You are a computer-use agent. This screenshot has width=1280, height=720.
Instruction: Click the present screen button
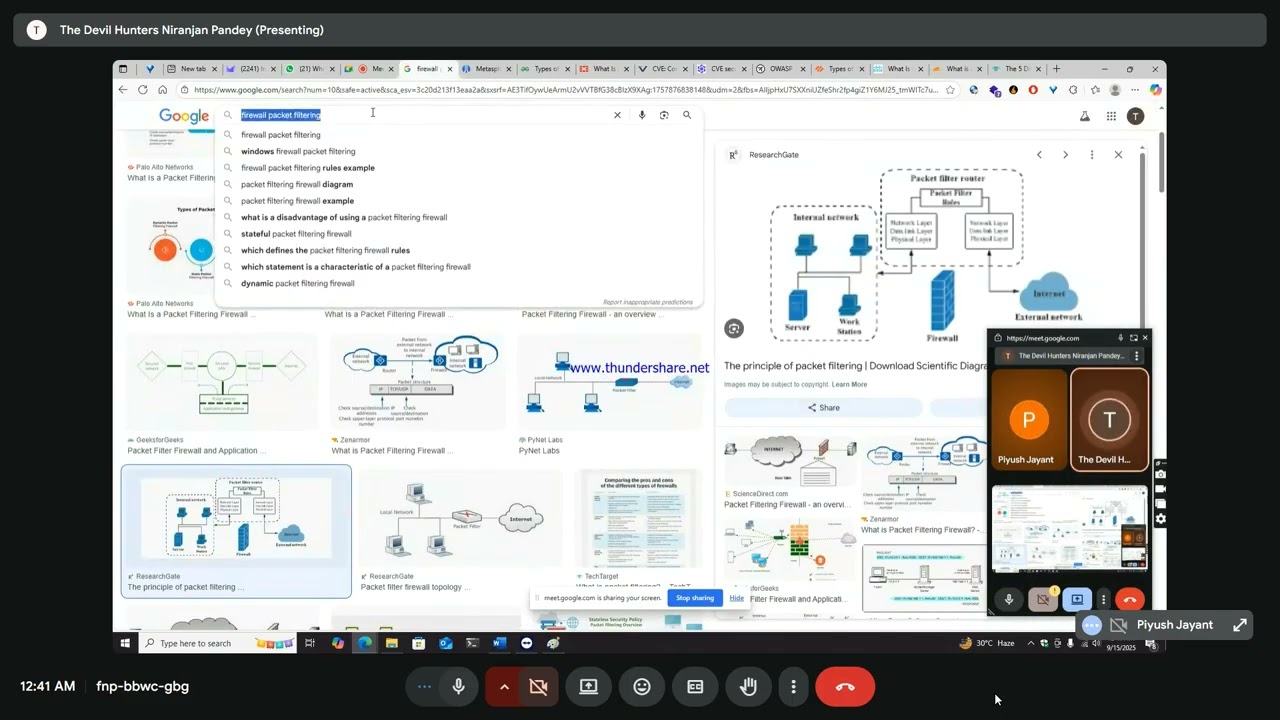[588, 687]
